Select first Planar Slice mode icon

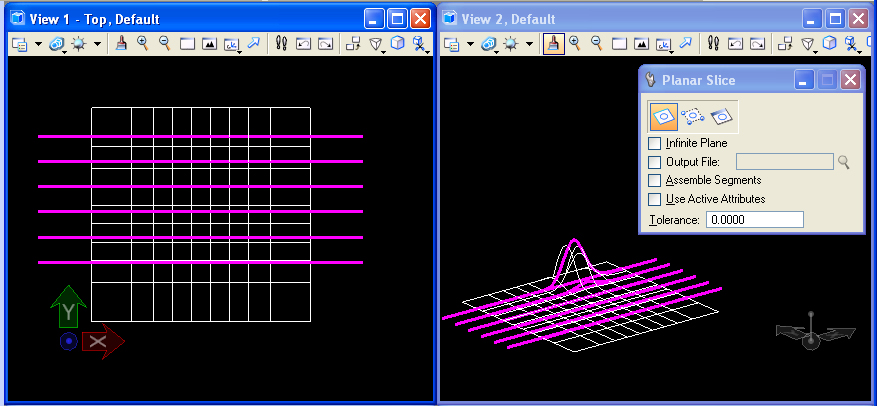tap(663, 116)
